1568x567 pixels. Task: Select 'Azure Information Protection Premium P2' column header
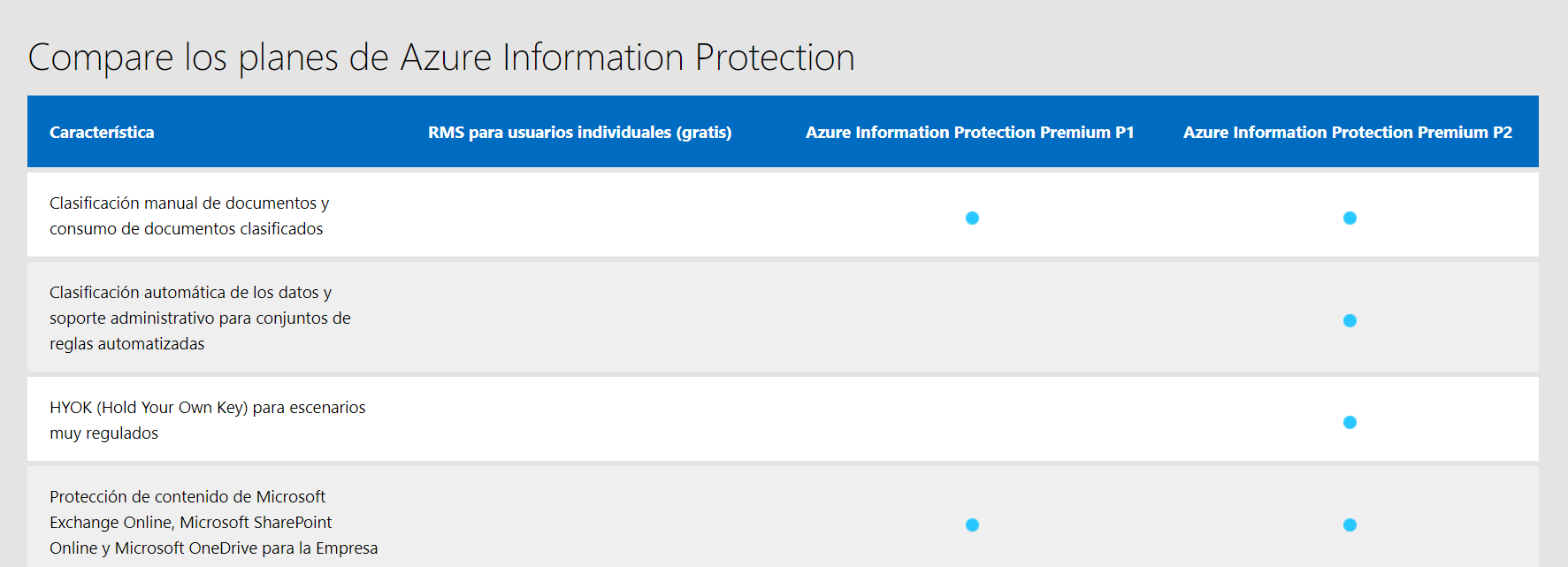(x=1347, y=133)
